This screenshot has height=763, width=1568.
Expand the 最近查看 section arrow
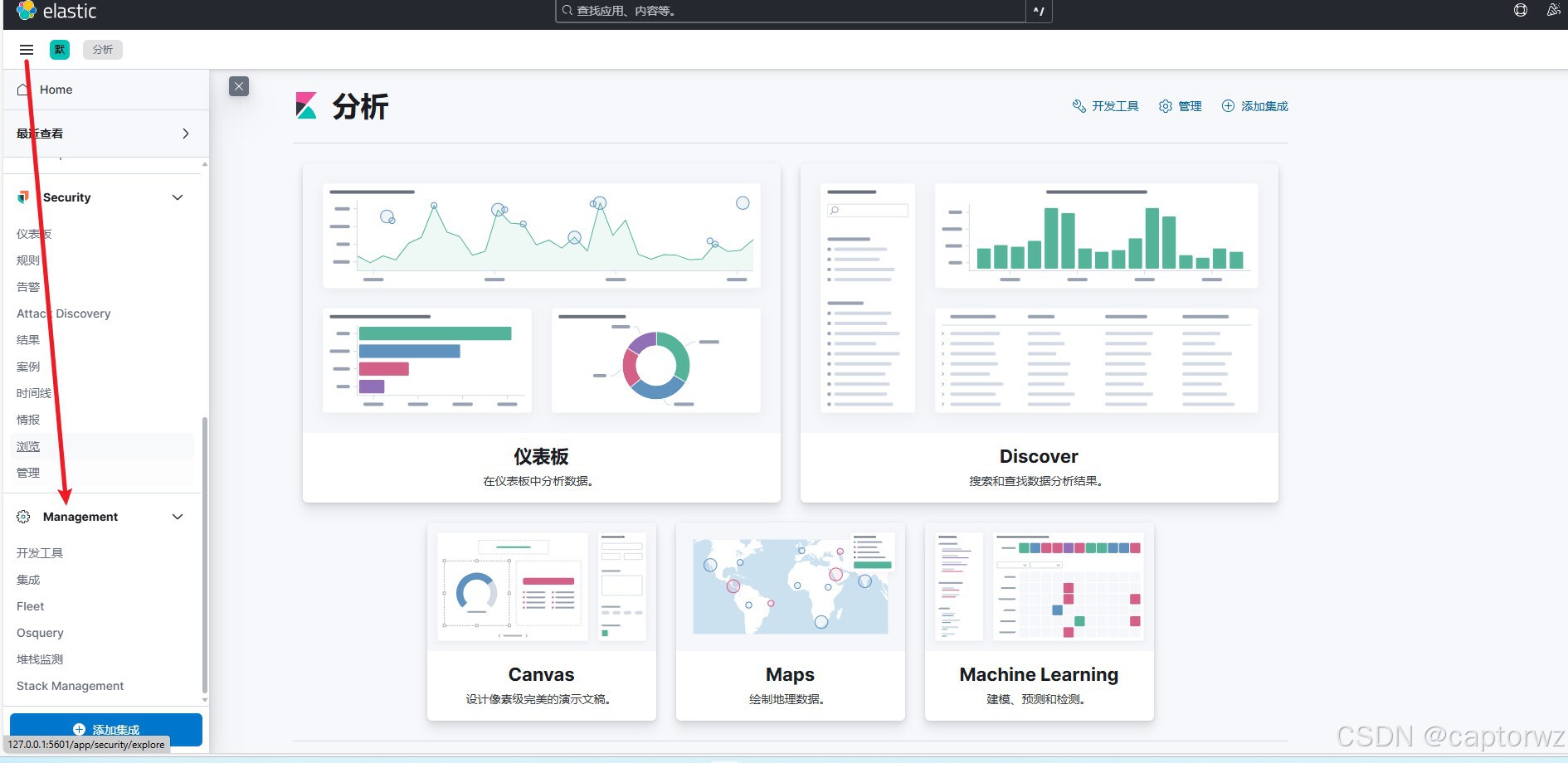tap(185, 134)
